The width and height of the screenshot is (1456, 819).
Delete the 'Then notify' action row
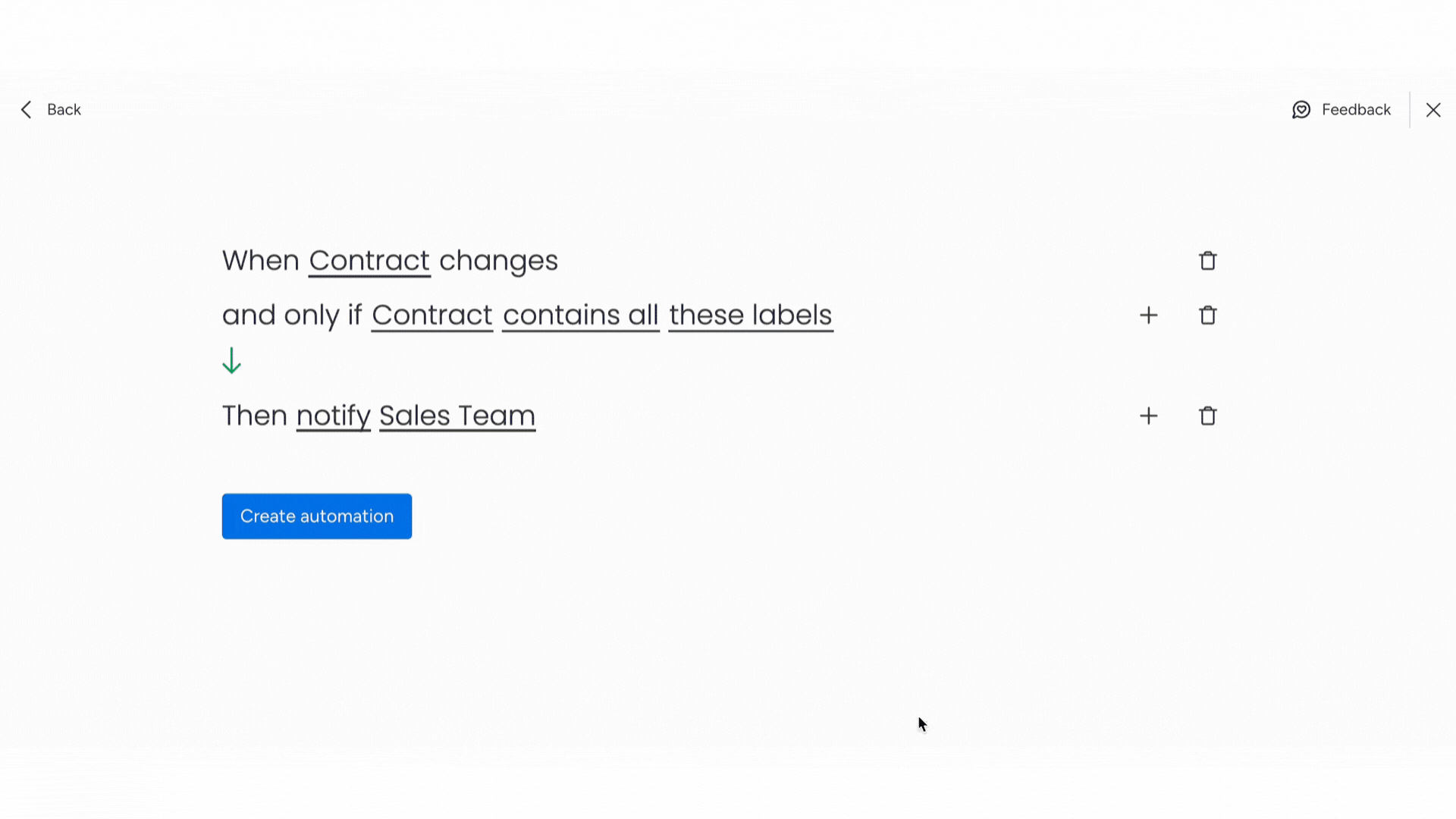pos(1207,416)
